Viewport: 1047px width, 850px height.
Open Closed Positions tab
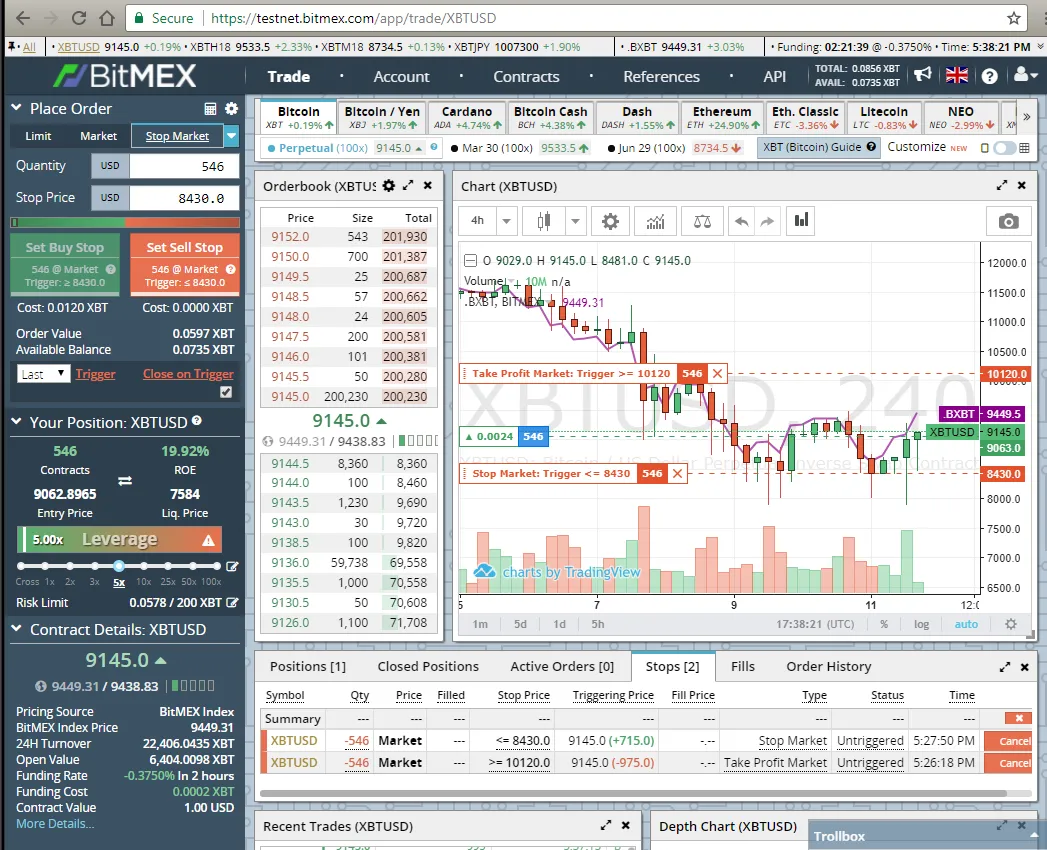point(428,666)
